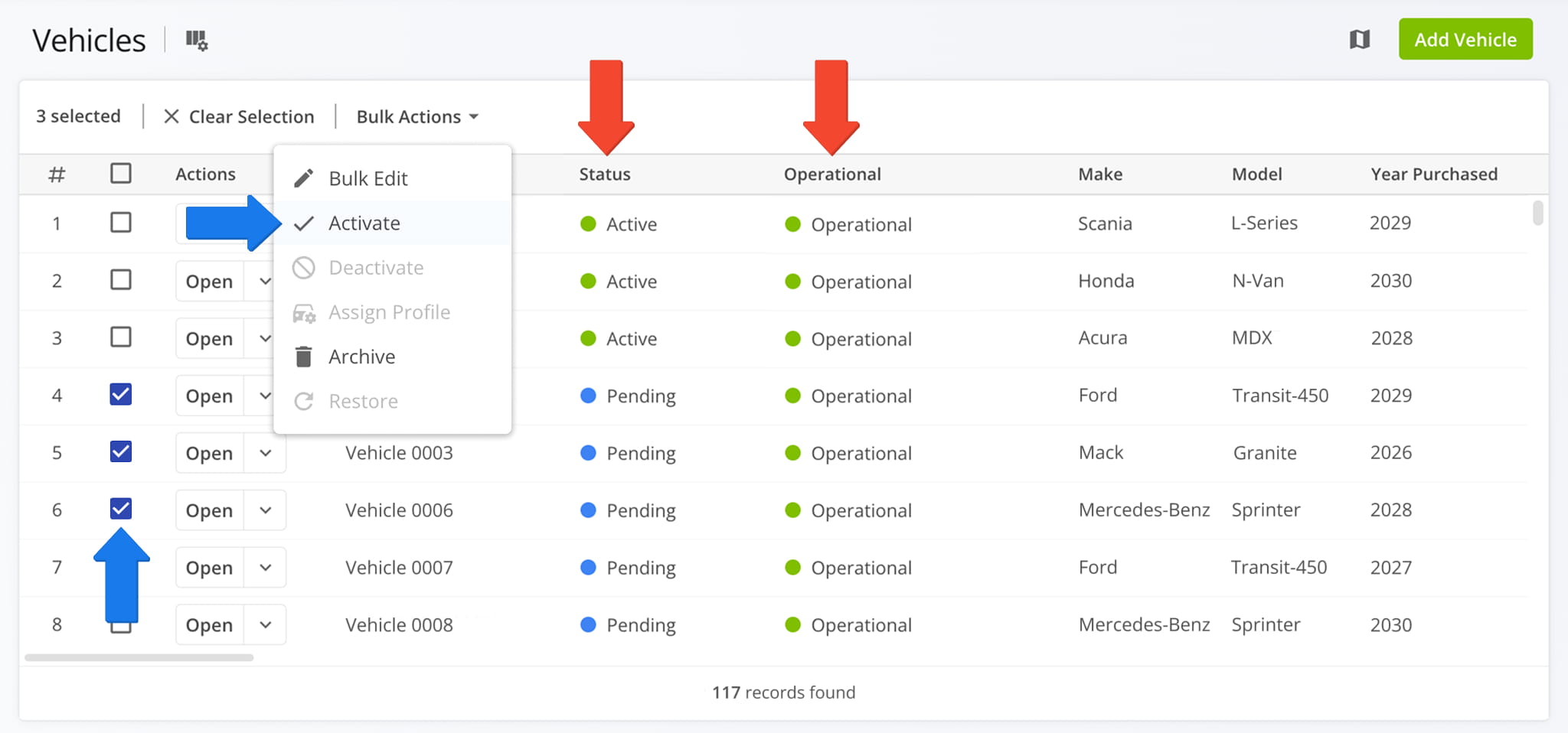This screenshot has width=1568, height=733.
Task: Open Vehicle 0007 with its Open button
Action: (x=209, y=568)
